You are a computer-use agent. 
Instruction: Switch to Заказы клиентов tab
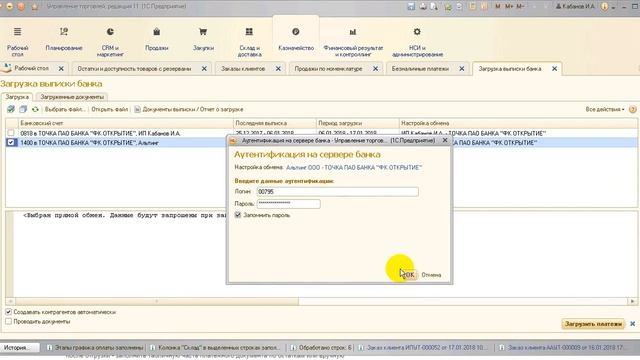click(243, 69)
